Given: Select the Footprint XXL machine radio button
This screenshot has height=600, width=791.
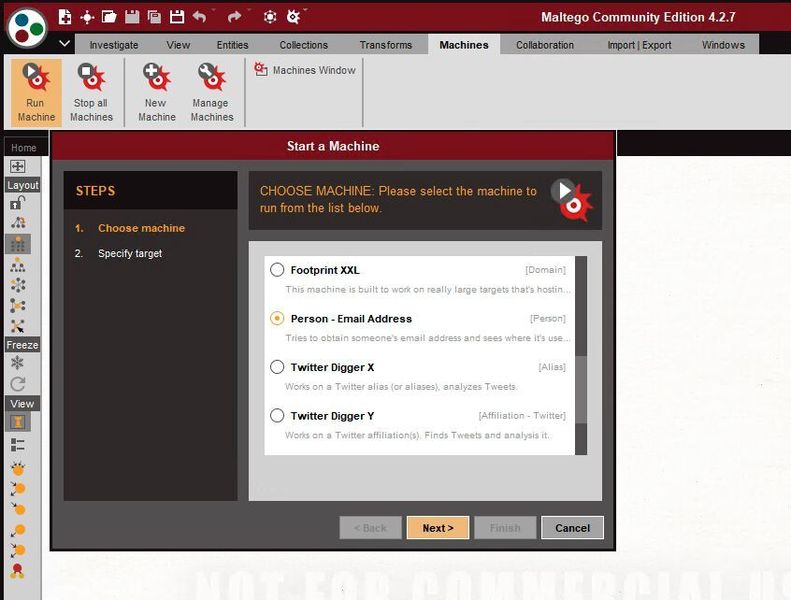Looking at the screenshot, I should 277,269.
